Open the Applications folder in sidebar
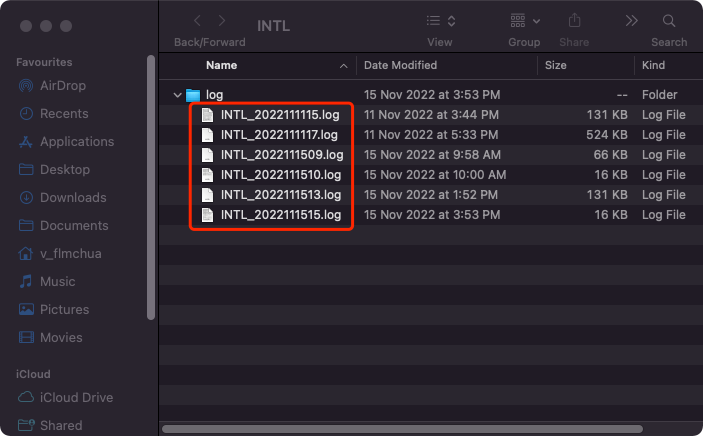The width and height of the screenshot is (703, 436). [76, 142]
